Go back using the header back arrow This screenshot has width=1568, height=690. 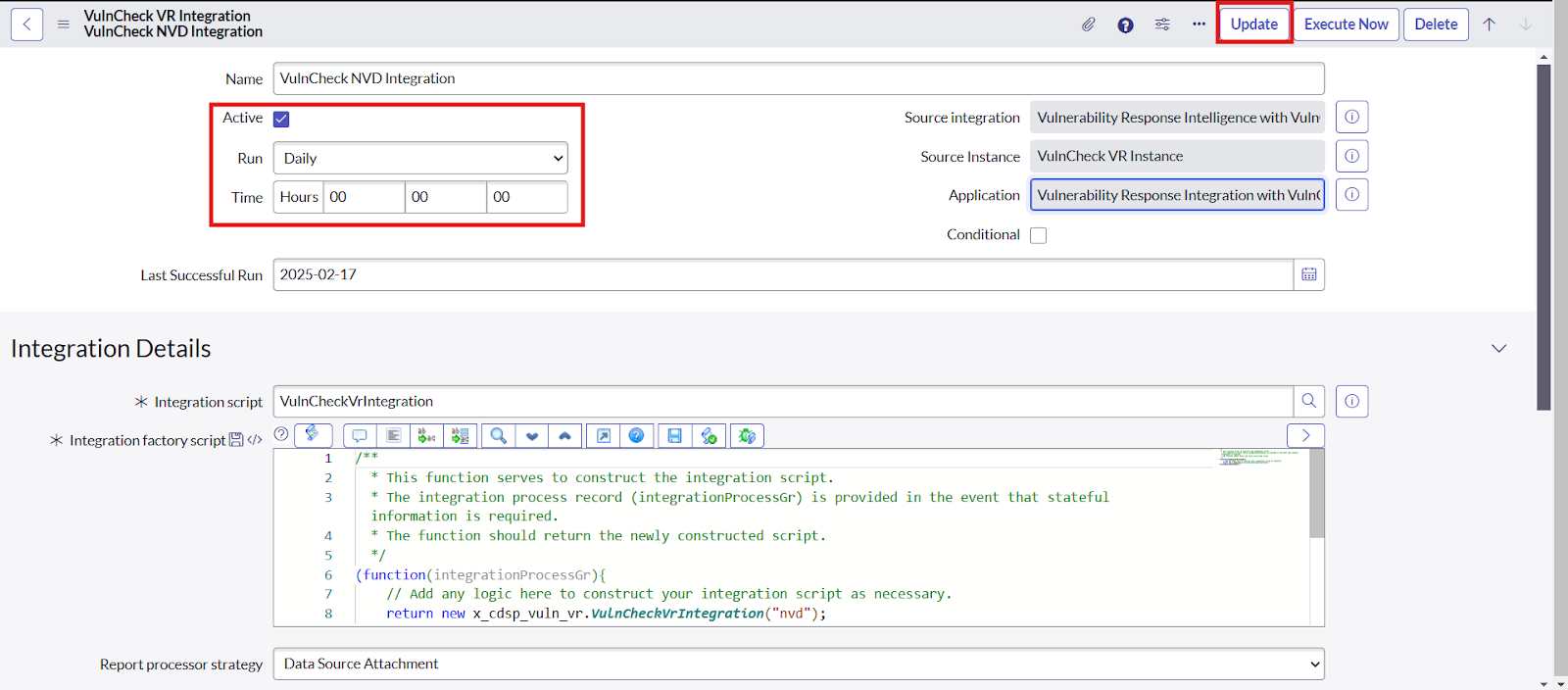[26, 25]
